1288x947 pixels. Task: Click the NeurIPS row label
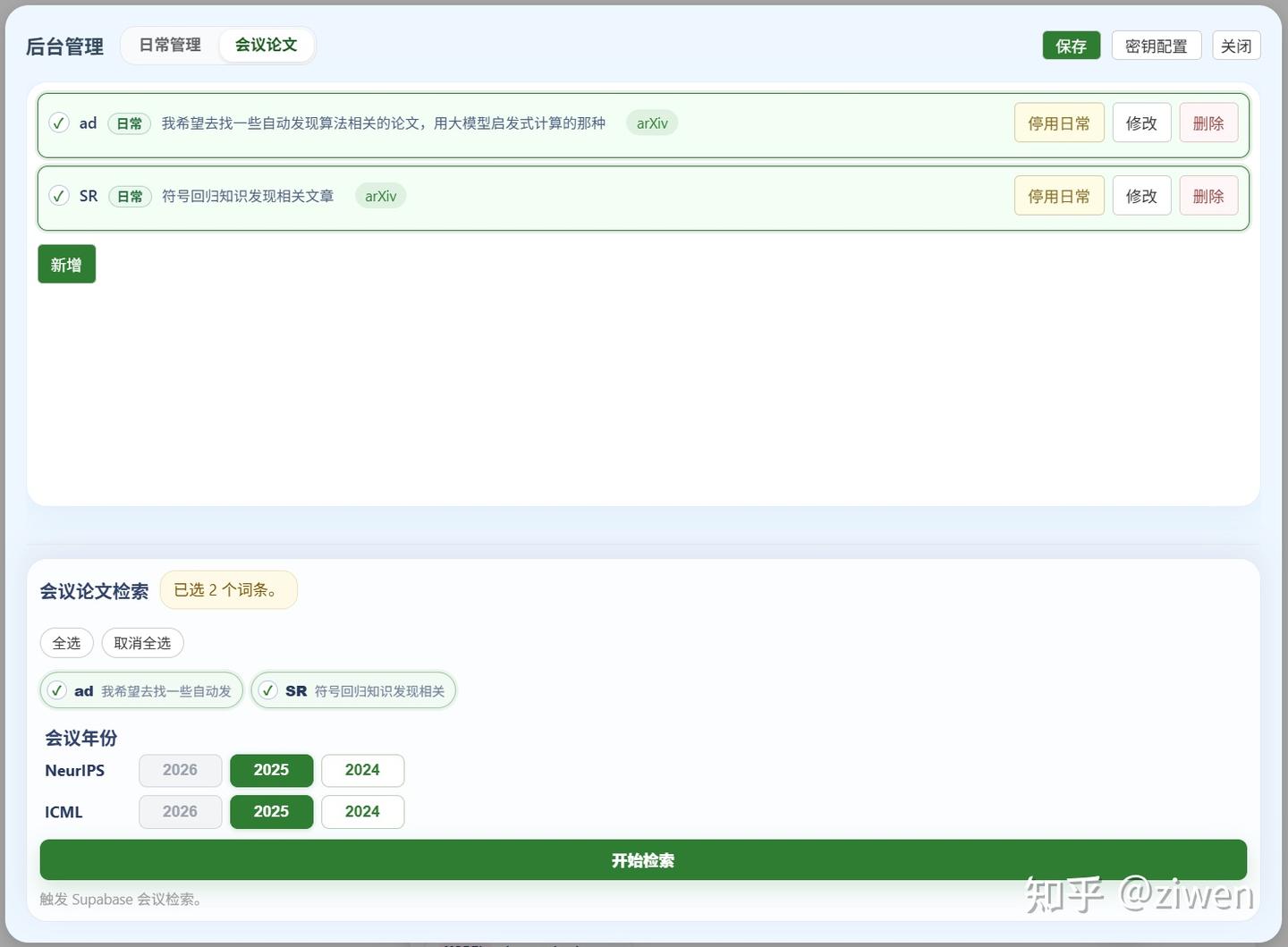coord(74,770)
